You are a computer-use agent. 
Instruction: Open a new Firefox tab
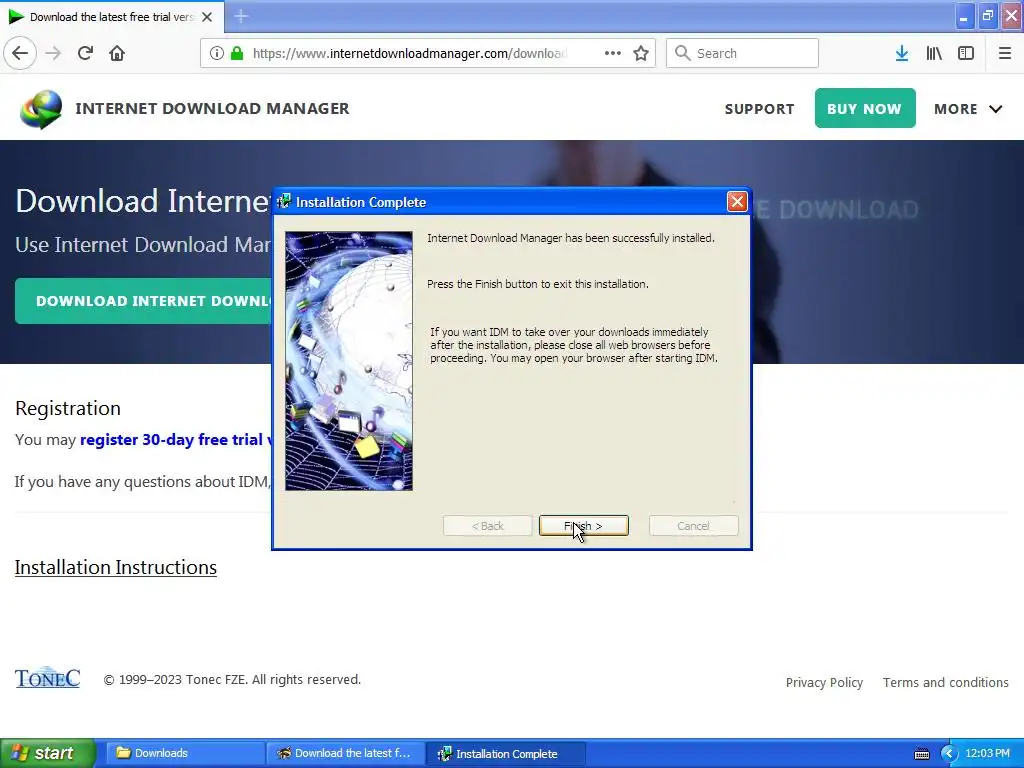click(x=240, y=16)
